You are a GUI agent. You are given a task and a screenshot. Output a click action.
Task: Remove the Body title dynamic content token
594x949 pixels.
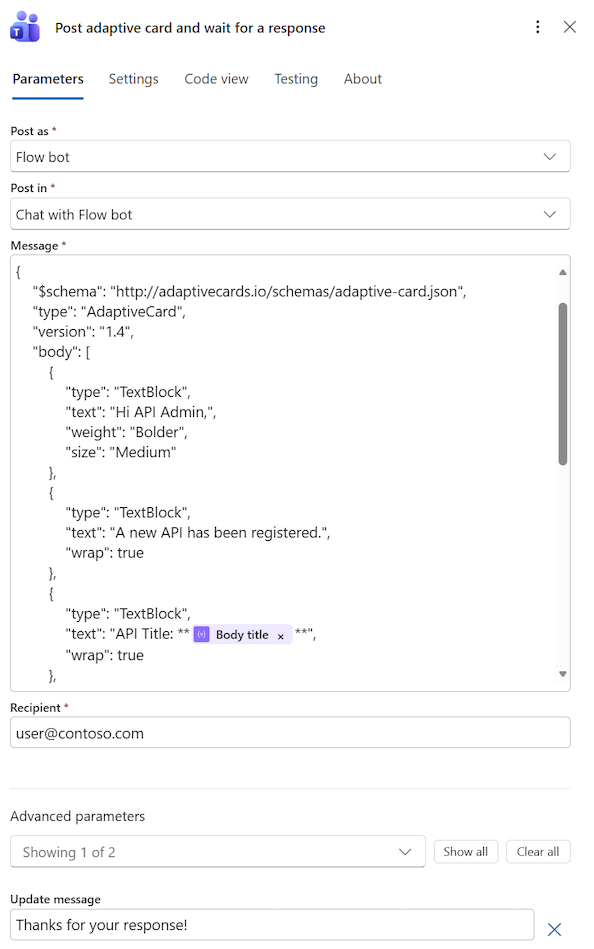281,635
